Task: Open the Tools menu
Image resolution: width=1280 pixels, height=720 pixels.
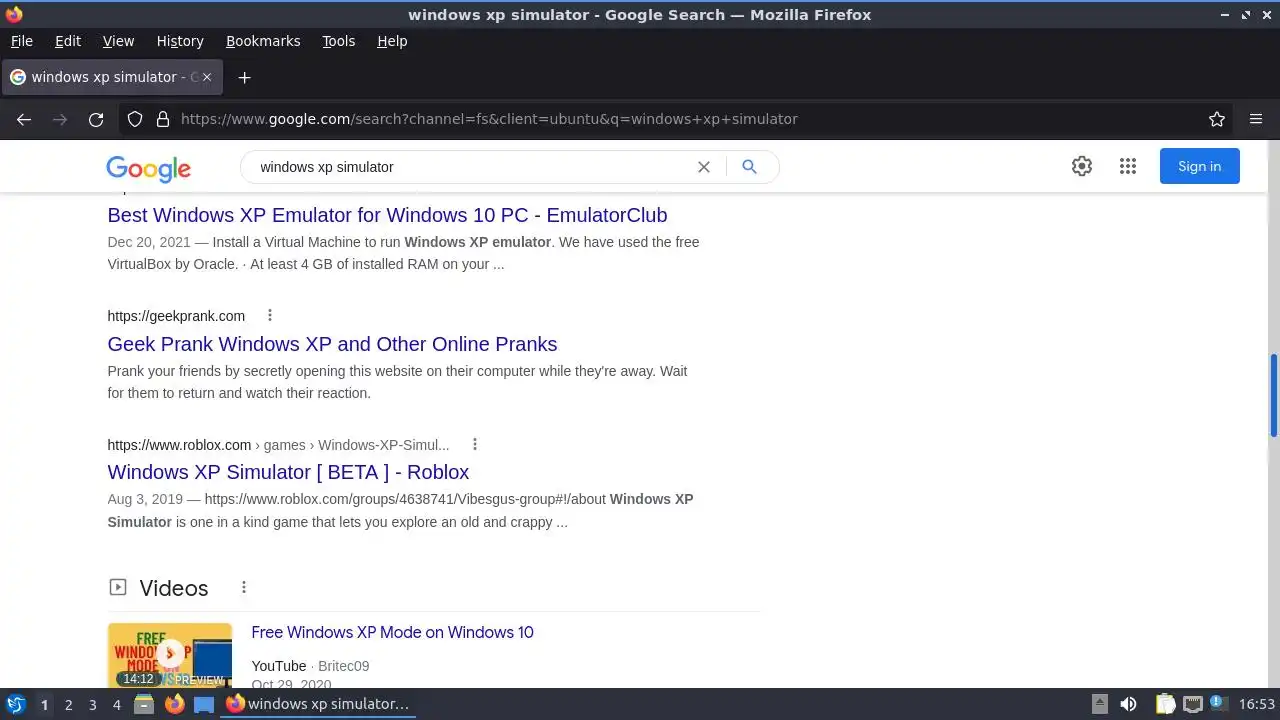Action: [x=338, y=41]
